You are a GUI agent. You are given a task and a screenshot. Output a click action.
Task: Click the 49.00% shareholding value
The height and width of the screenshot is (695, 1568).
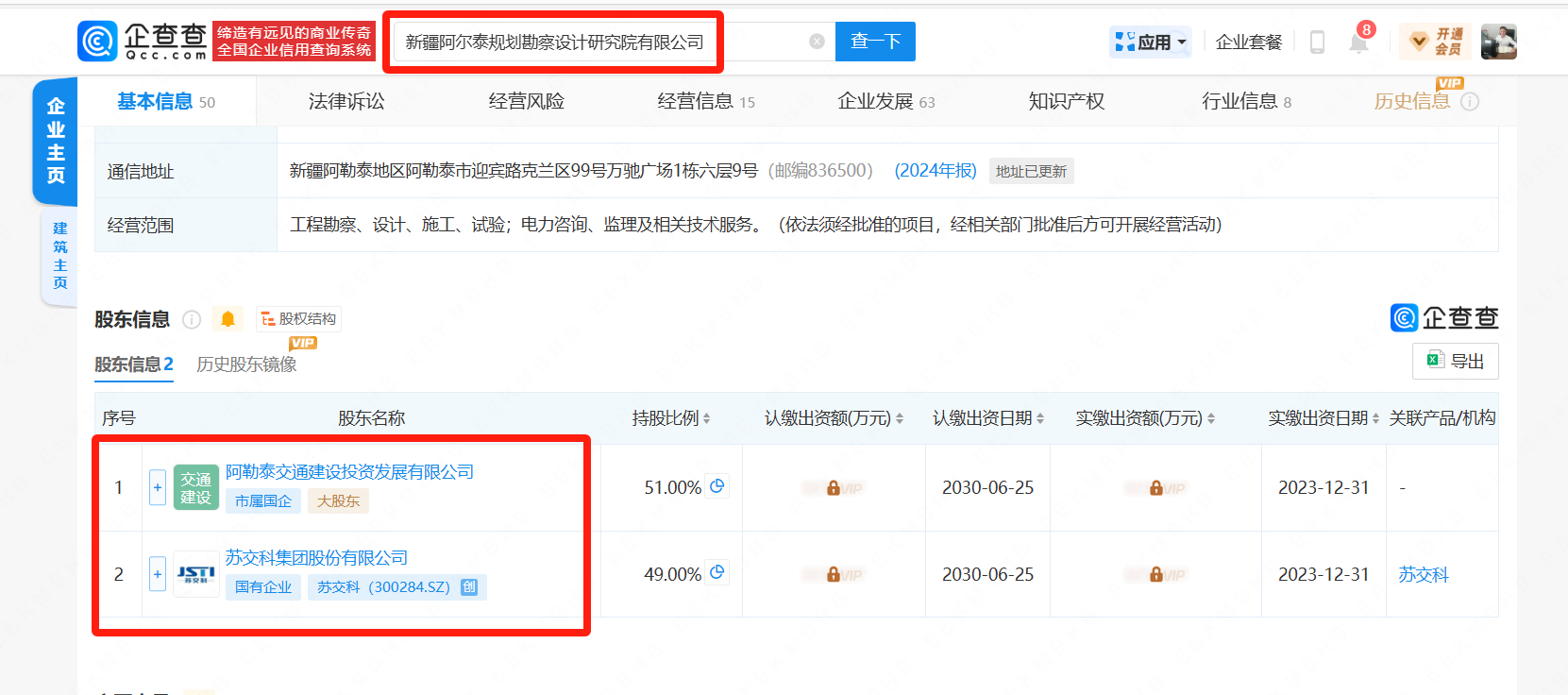tap(672, 574)
